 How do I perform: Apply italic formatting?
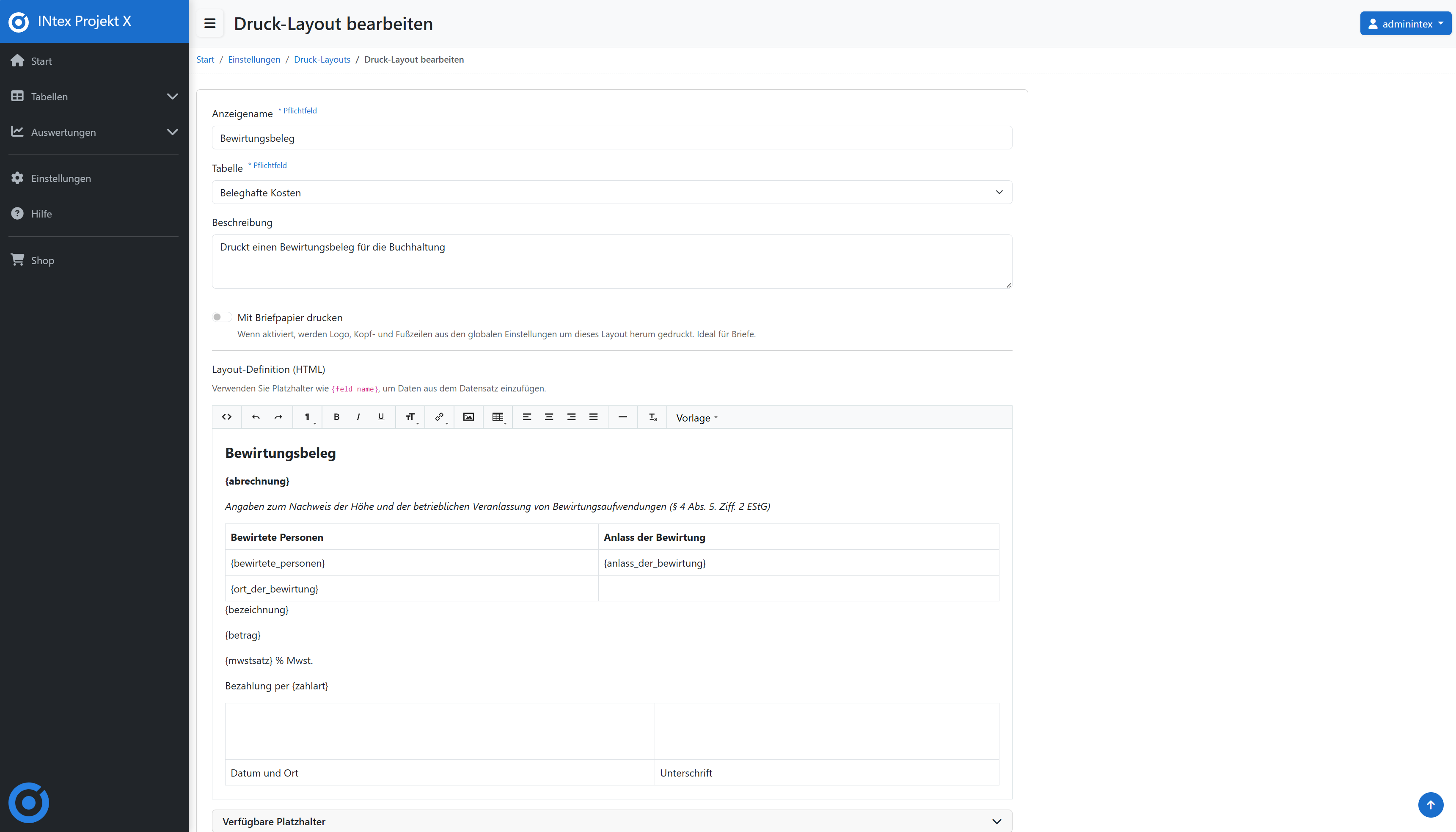tap(358, 417)
